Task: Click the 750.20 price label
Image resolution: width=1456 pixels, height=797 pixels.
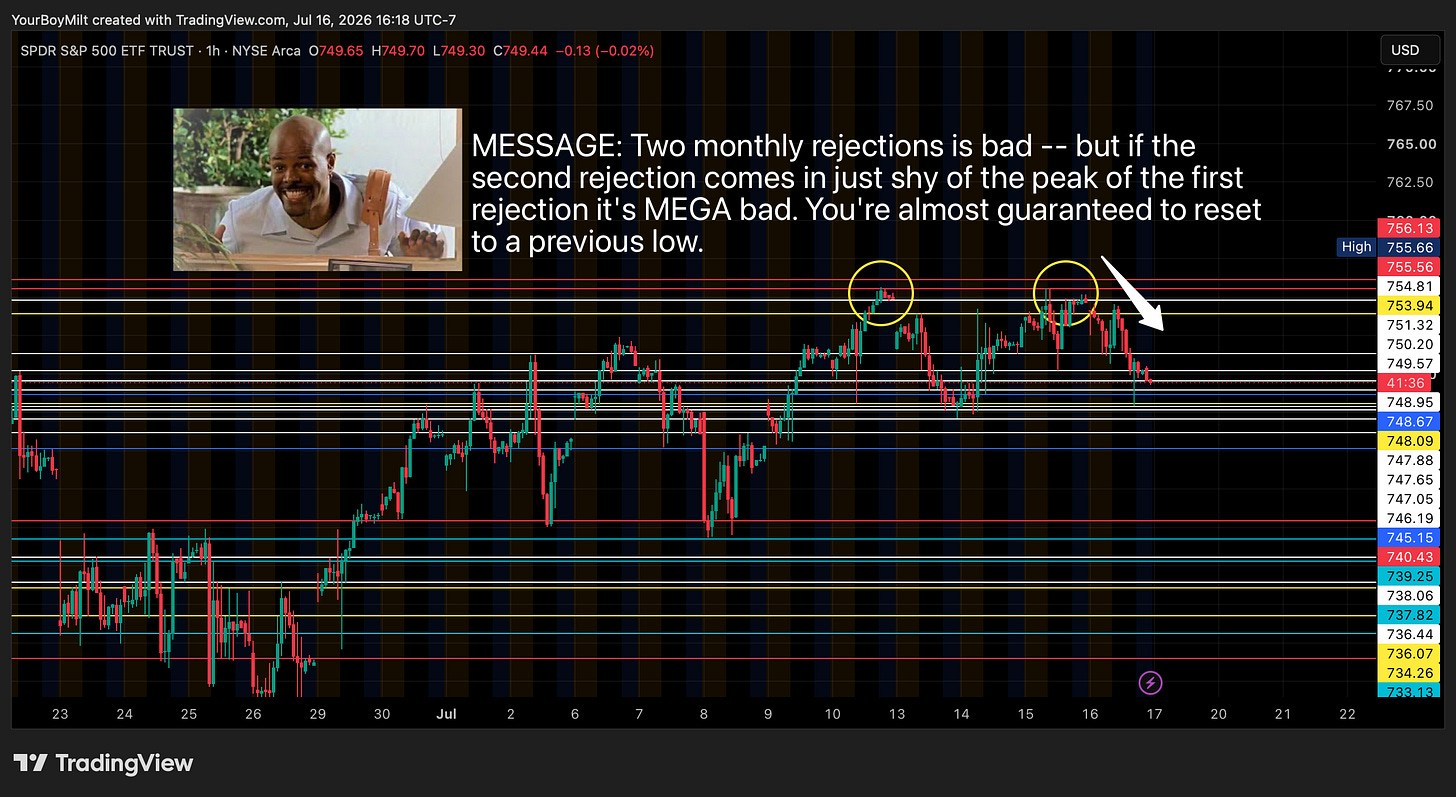Action: [1410, 344]
